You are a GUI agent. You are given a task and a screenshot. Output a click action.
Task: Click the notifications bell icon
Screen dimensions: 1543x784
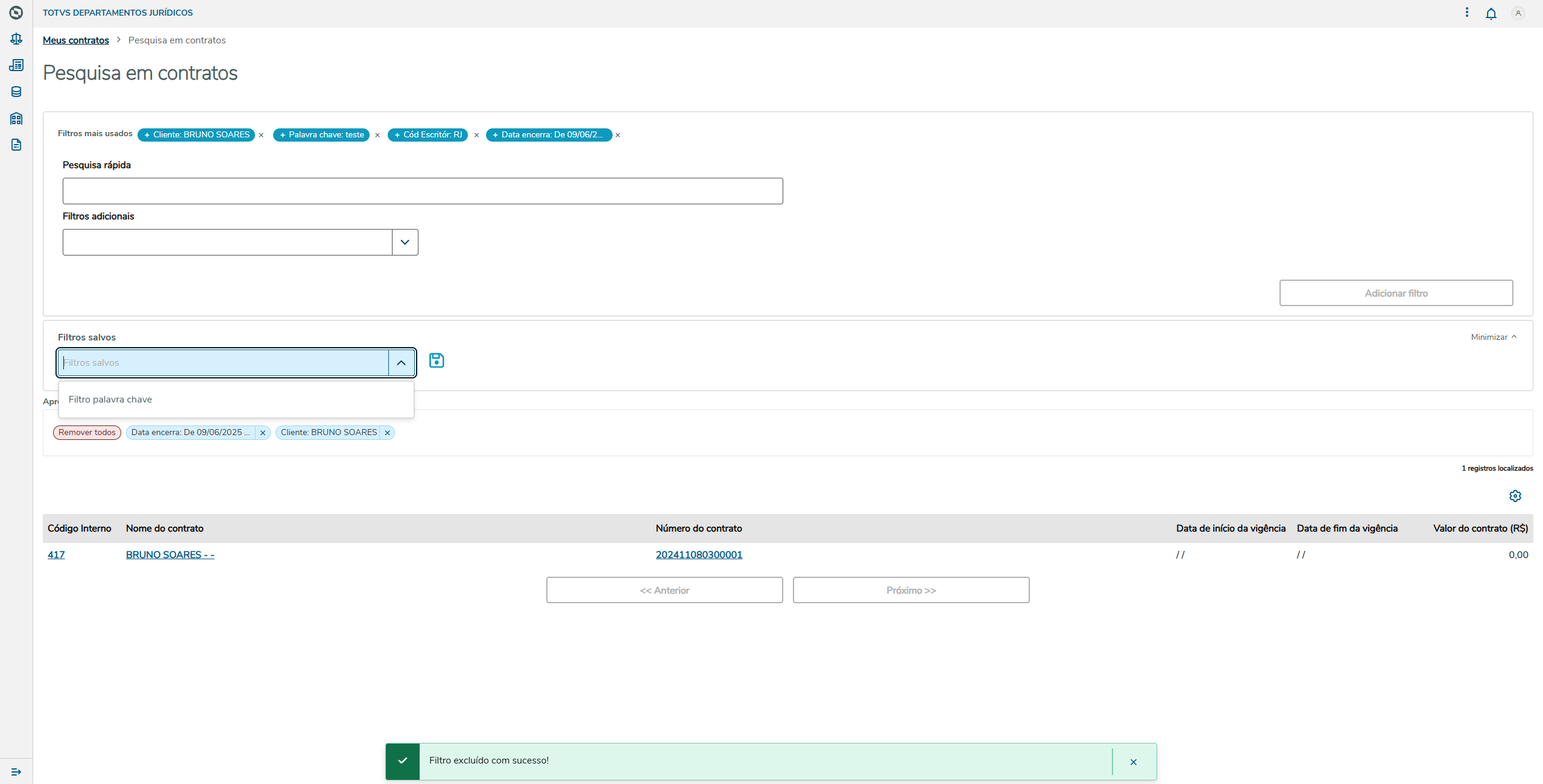point(1491,13)
